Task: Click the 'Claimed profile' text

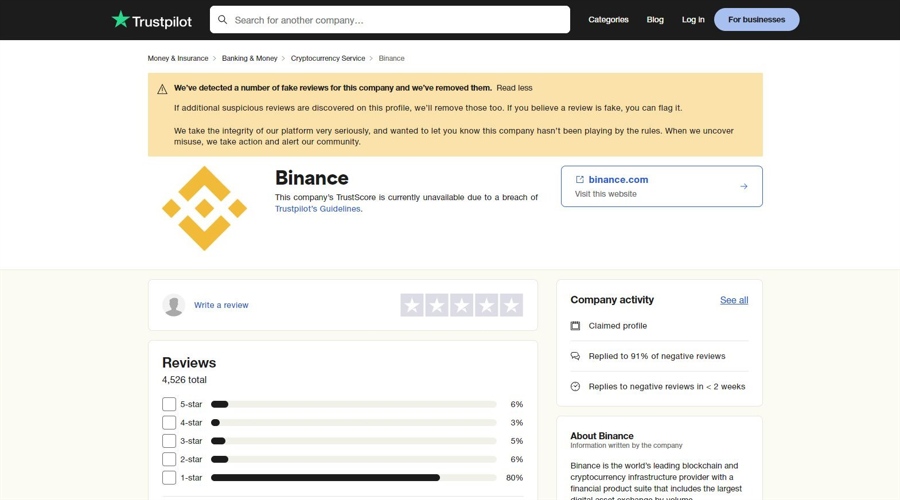Action: coord(618,325)
